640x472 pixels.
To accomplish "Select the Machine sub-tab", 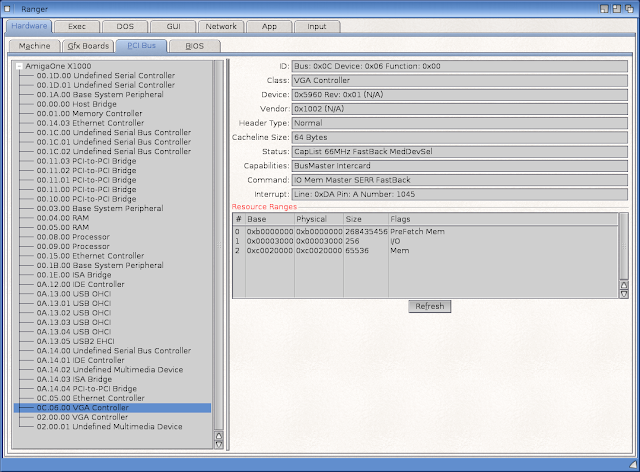I will pos(32,46).
